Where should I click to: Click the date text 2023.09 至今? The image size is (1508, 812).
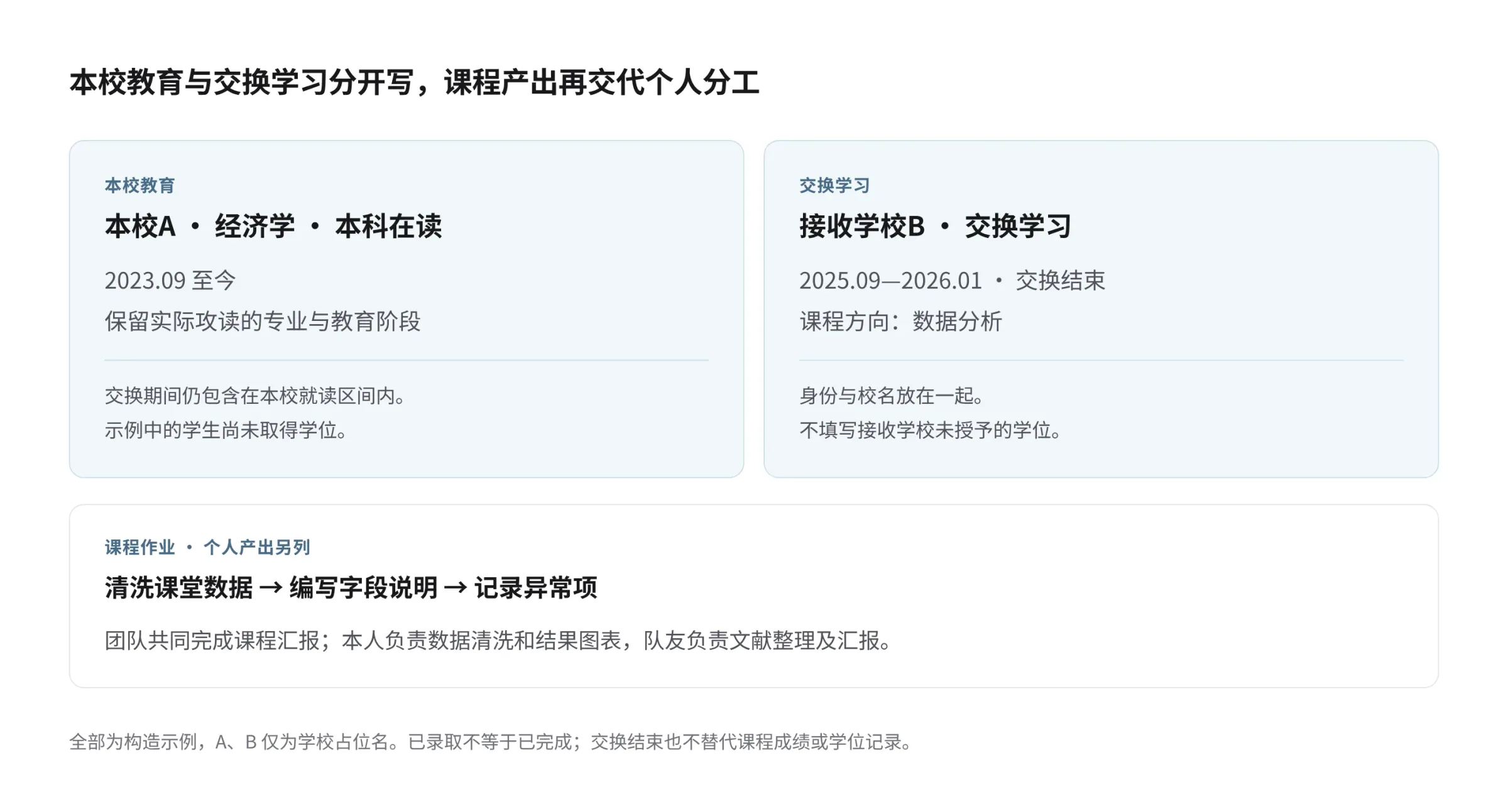click(170, 280)
